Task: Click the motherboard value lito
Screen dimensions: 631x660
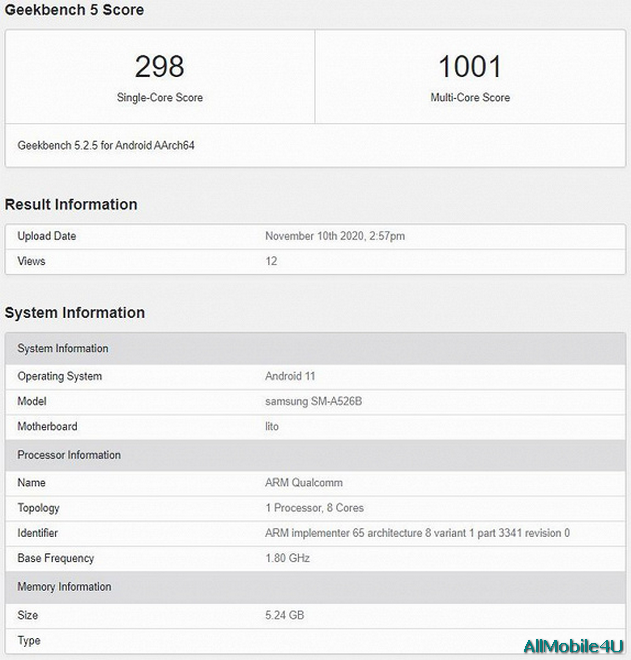Action: point(272,427)
